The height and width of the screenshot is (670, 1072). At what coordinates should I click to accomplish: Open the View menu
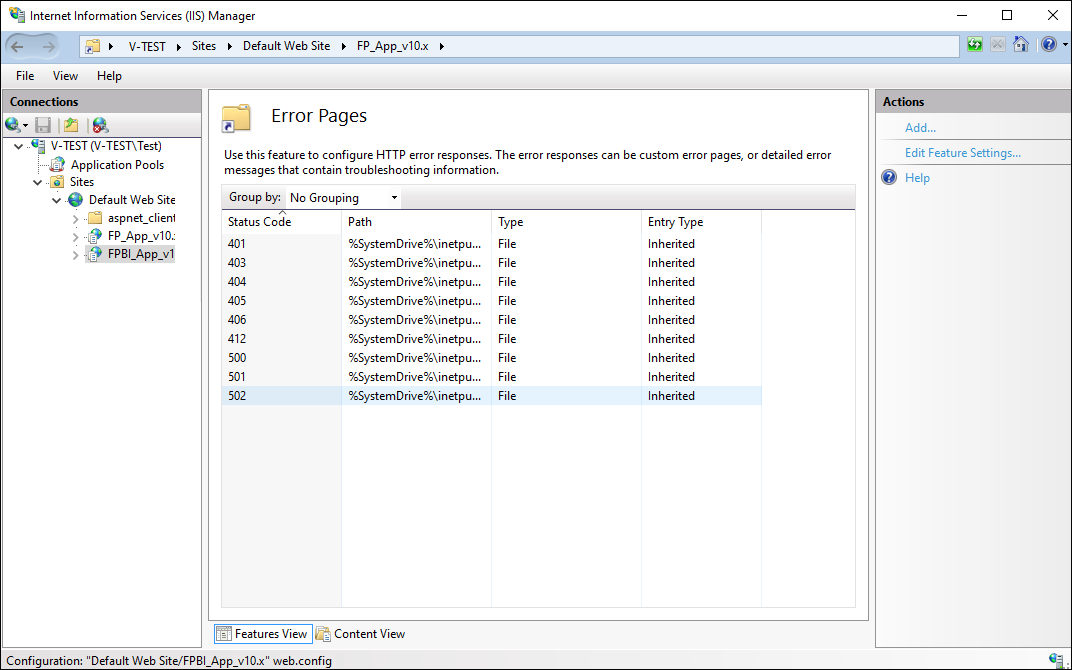pos(65,76)
